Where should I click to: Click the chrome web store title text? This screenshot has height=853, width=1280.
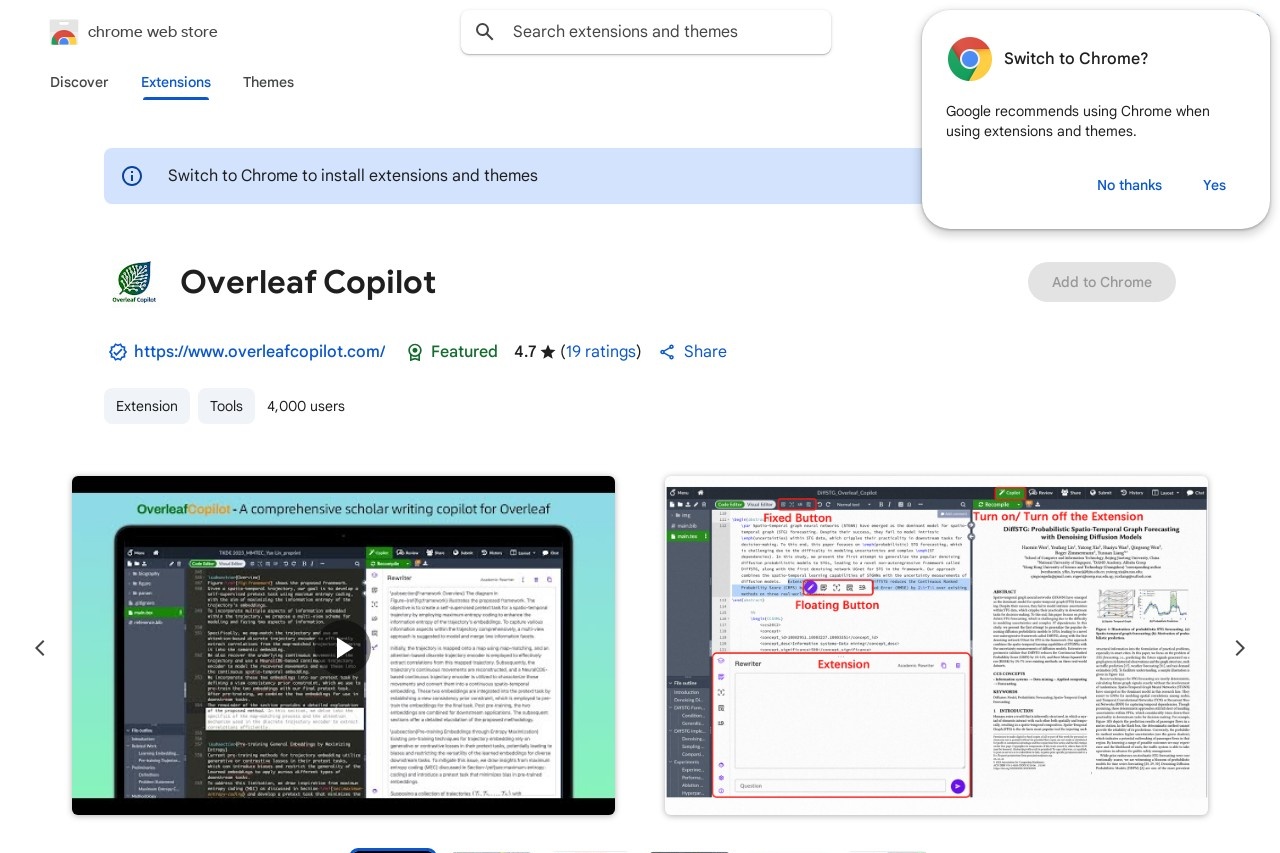[x=152, y=32]
